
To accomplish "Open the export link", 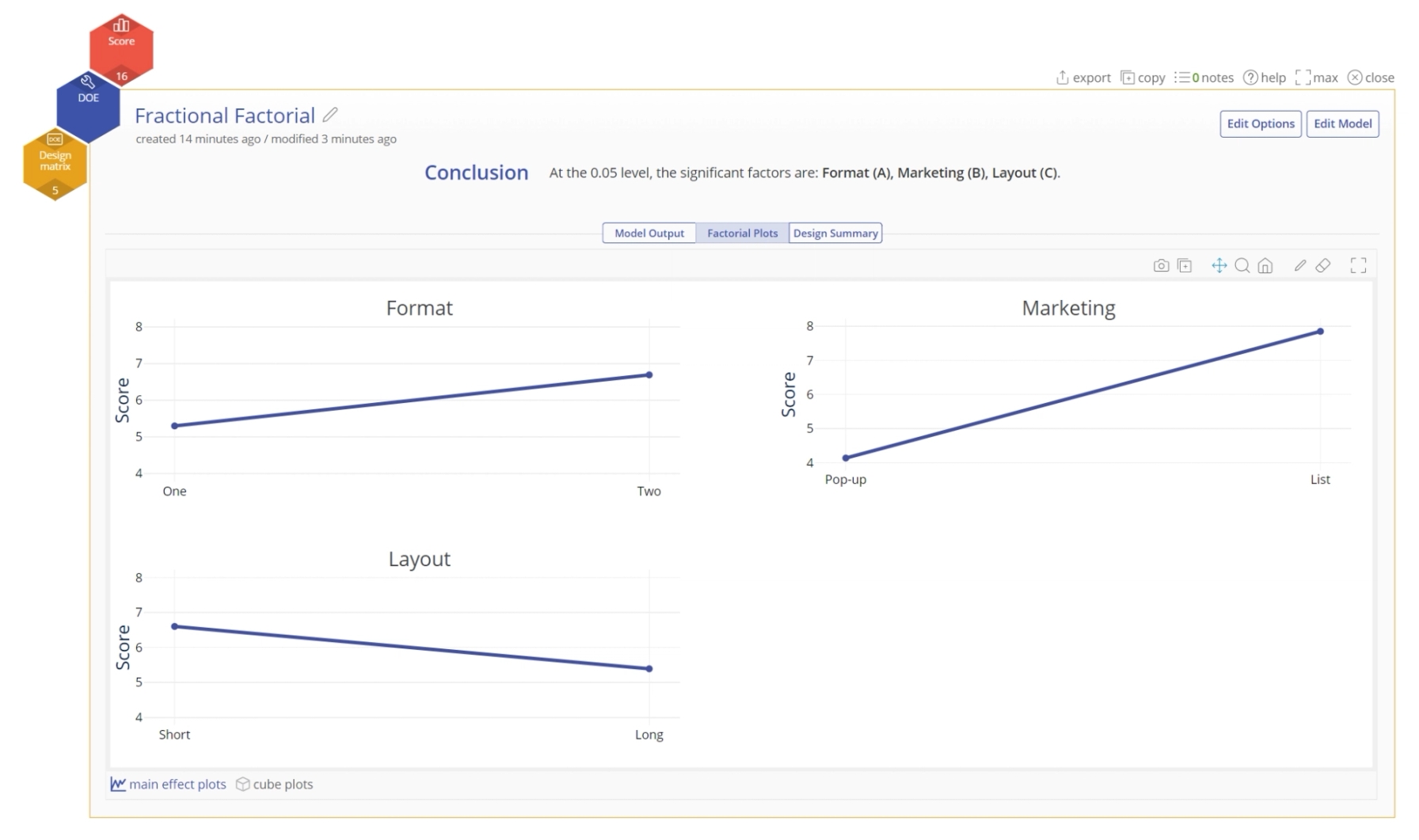I will pyautogui.click(x=1083, y=78).
